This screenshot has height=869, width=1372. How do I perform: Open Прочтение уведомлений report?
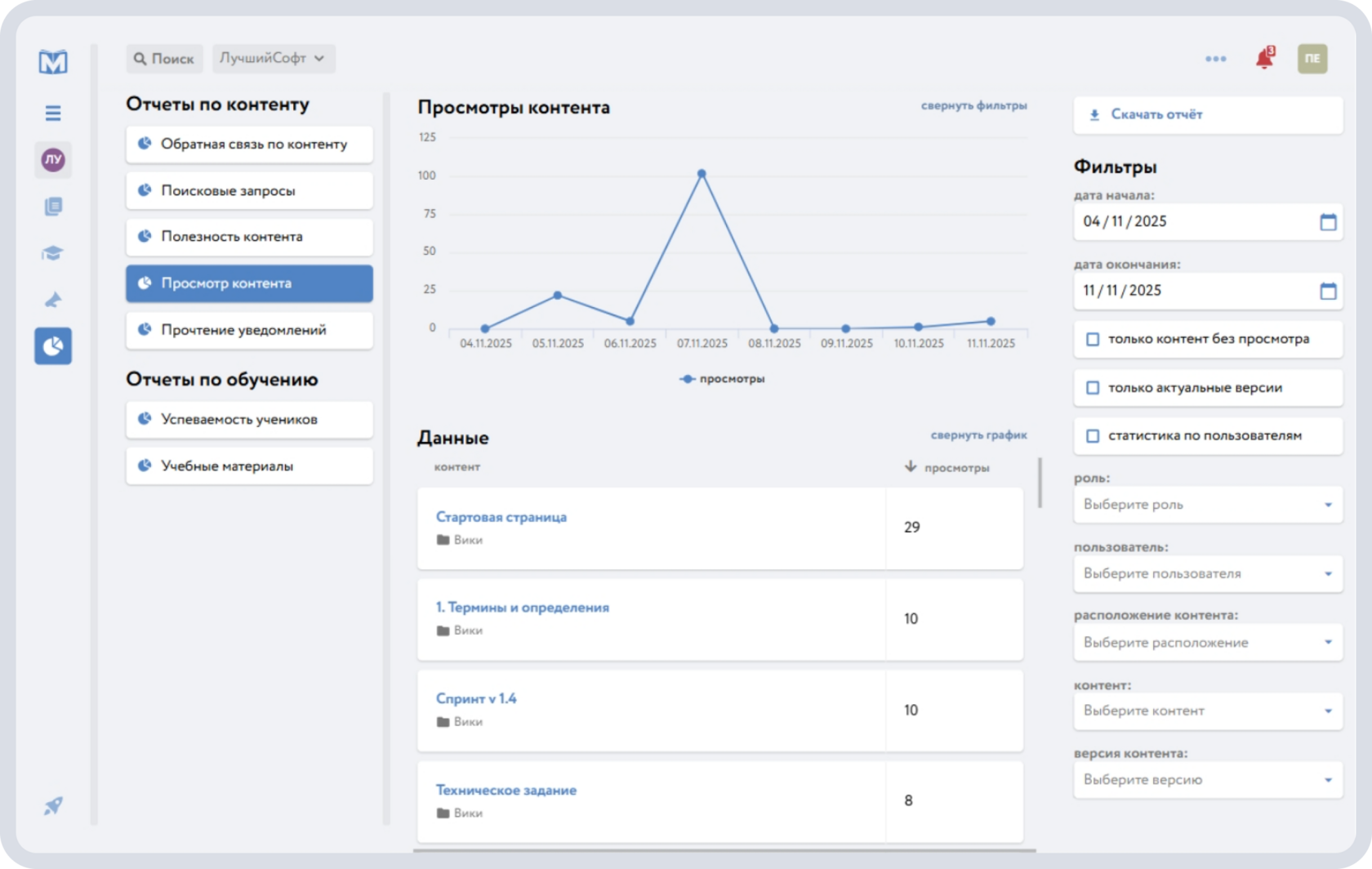point(249,330)
